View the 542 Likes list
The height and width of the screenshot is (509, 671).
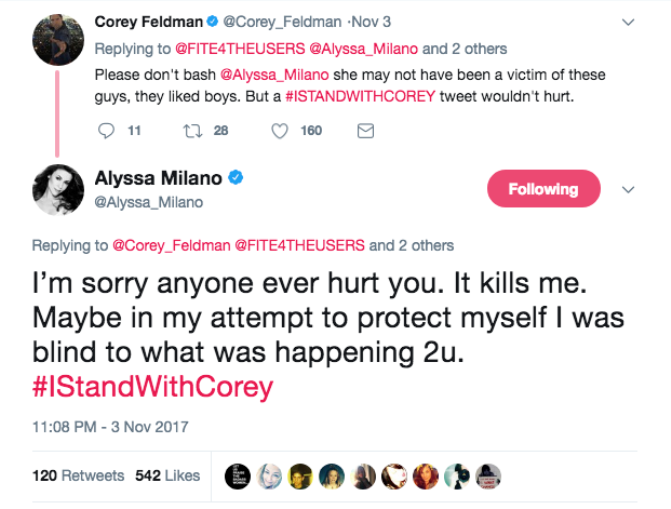pyautogui.click(x=168, y=475)
